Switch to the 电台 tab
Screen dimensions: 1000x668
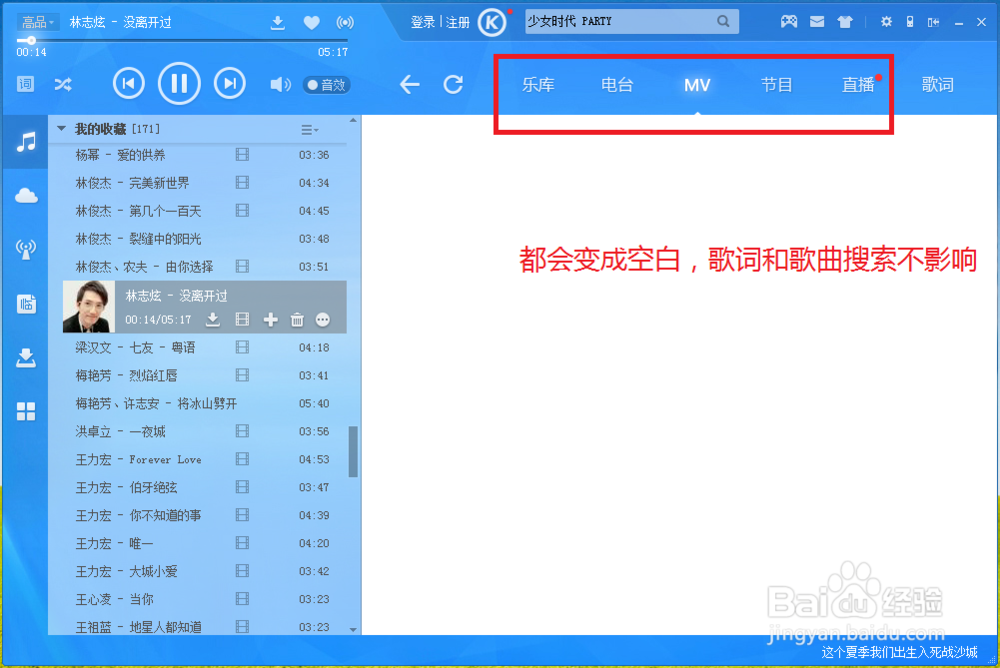(617, 85)
